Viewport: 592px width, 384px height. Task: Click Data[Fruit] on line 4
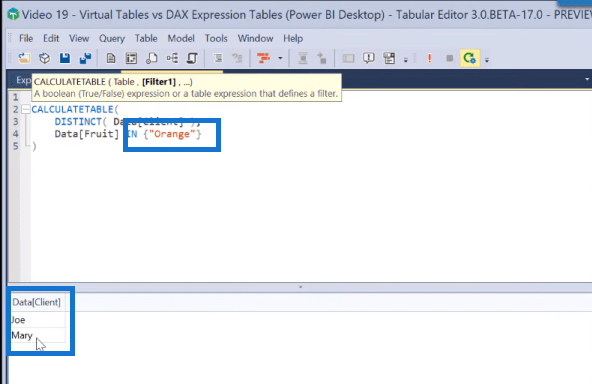86,134
